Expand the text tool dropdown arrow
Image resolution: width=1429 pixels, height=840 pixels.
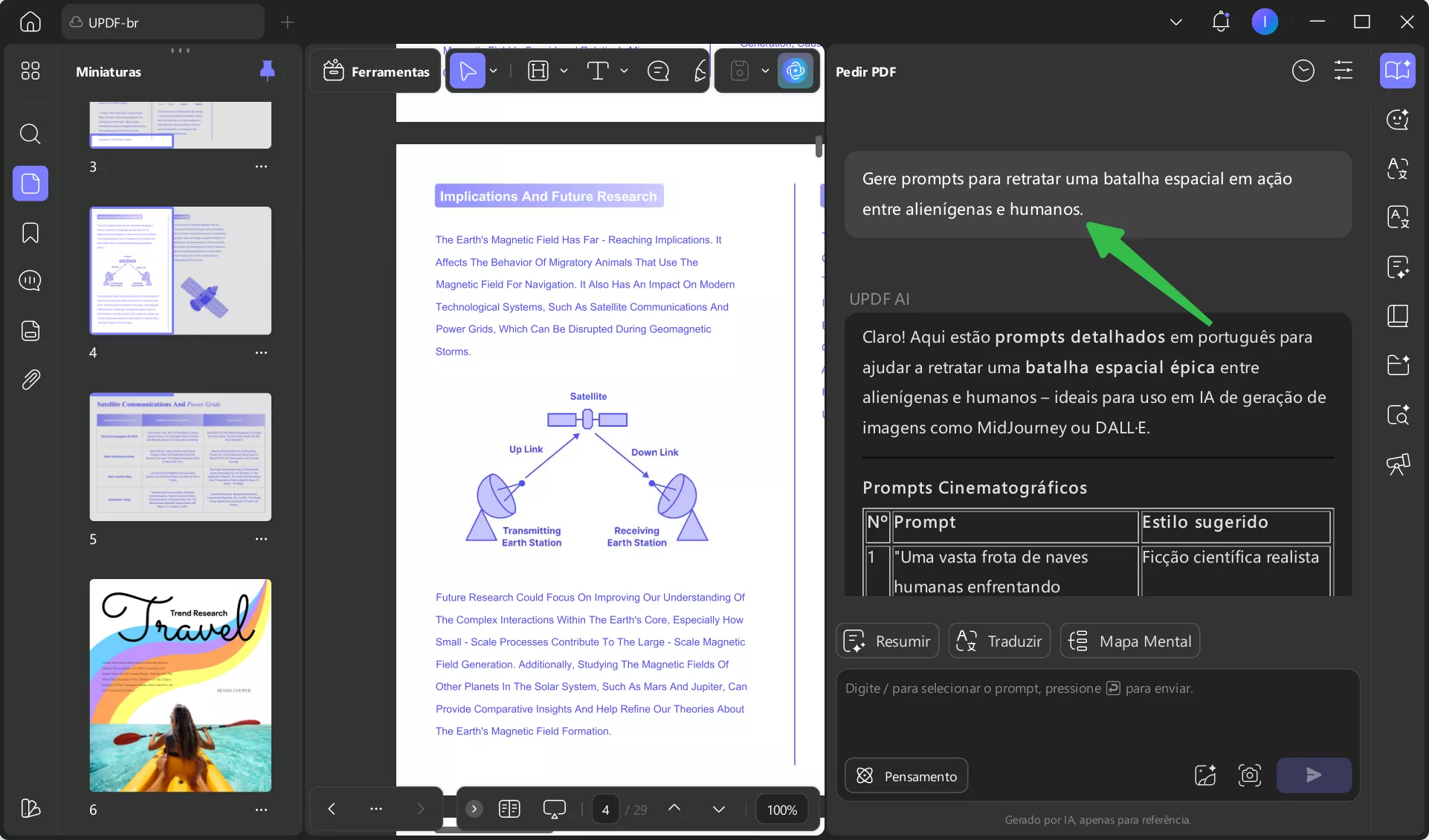pyautogui.click(x=624, y=71)
